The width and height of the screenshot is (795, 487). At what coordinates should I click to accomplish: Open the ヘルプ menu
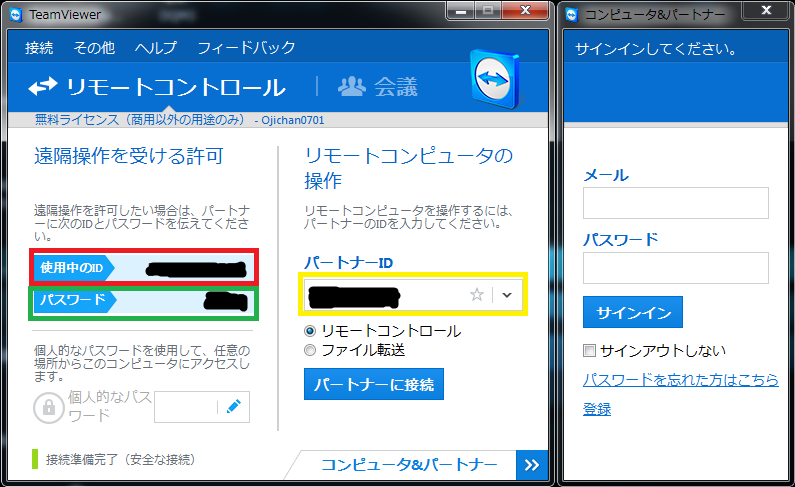[156, 48]
